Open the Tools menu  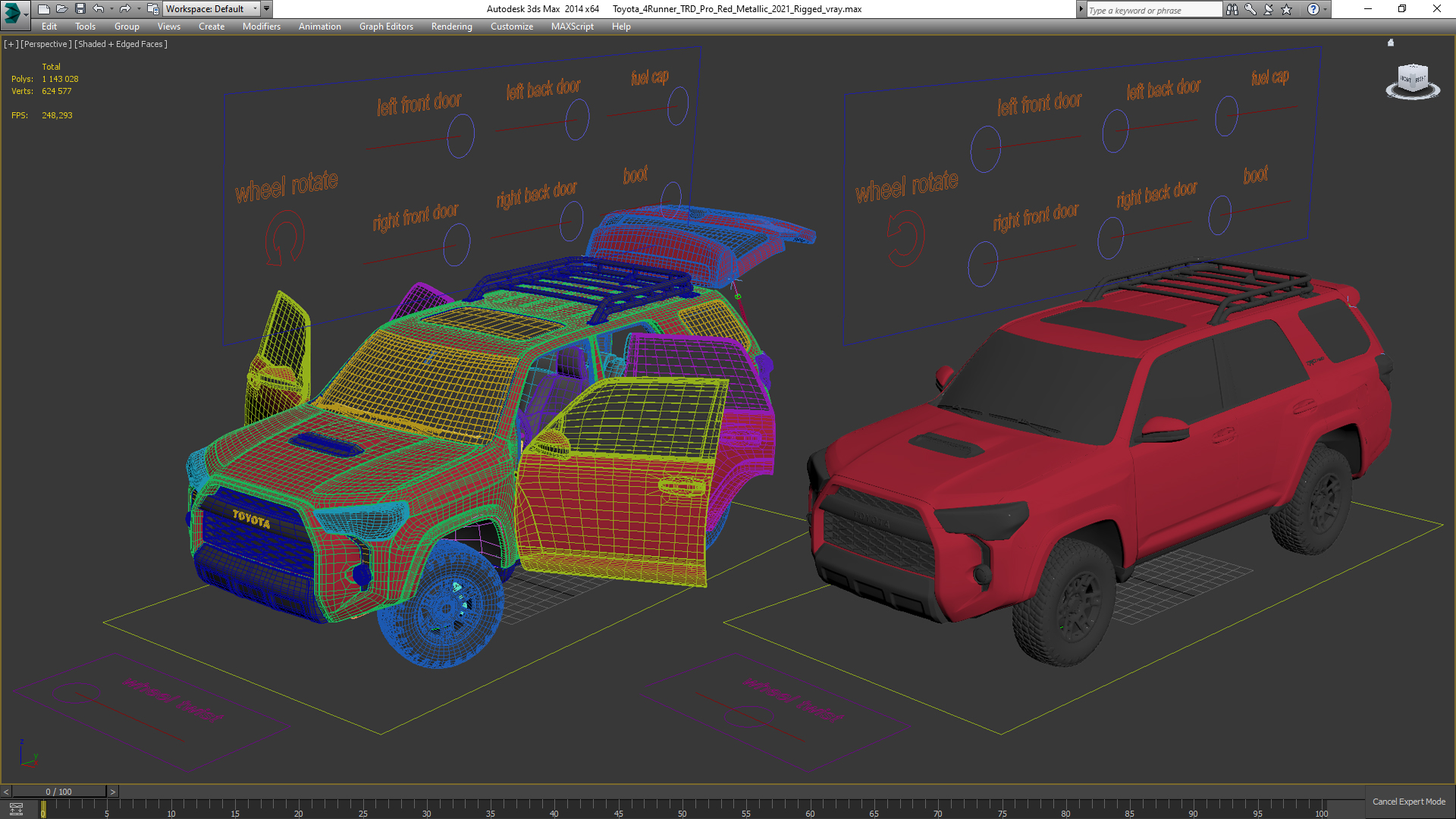[x=85, y=27]
